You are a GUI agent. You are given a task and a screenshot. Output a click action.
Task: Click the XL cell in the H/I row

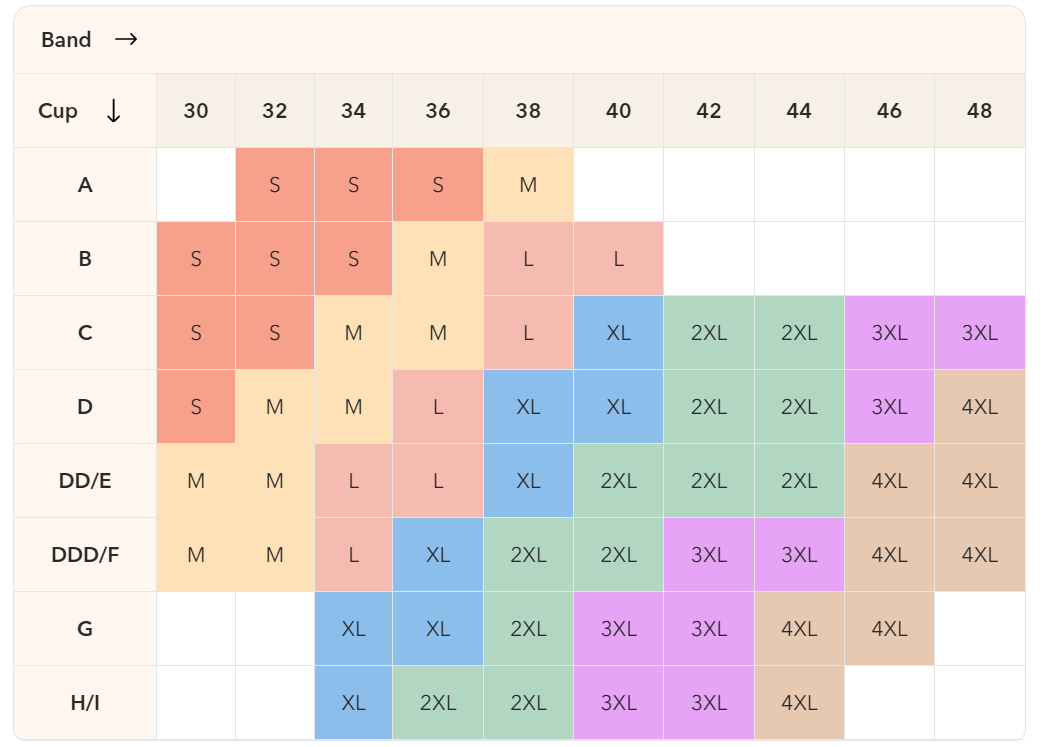(353, 703)
